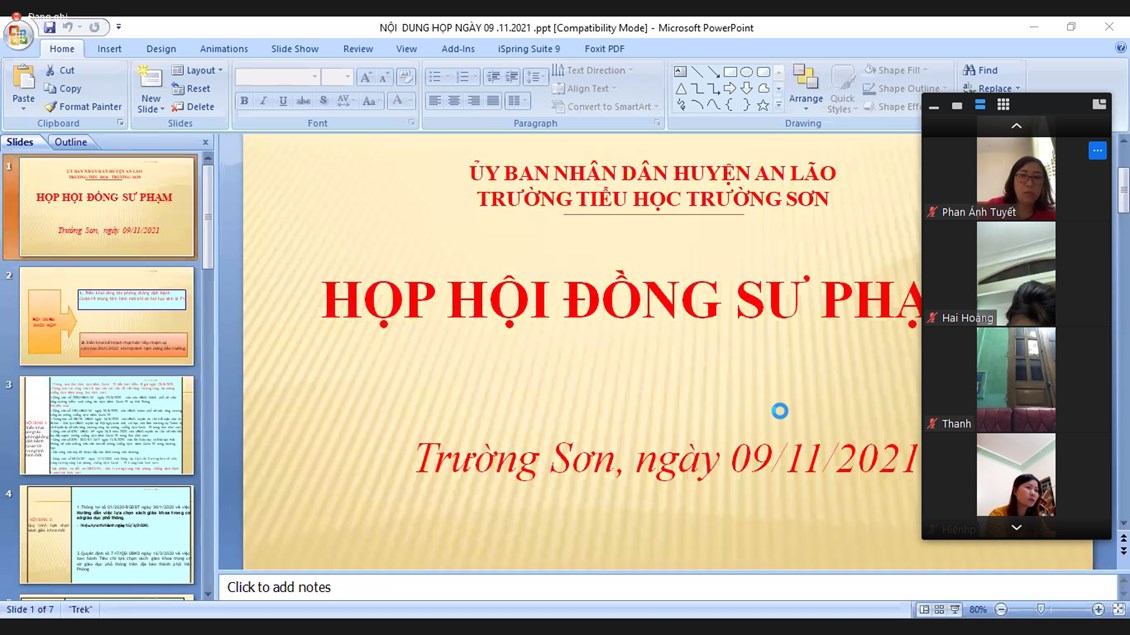Click the Format Painter tool
This screenshot has height=635, width=1130.
[x=83, y=107]
